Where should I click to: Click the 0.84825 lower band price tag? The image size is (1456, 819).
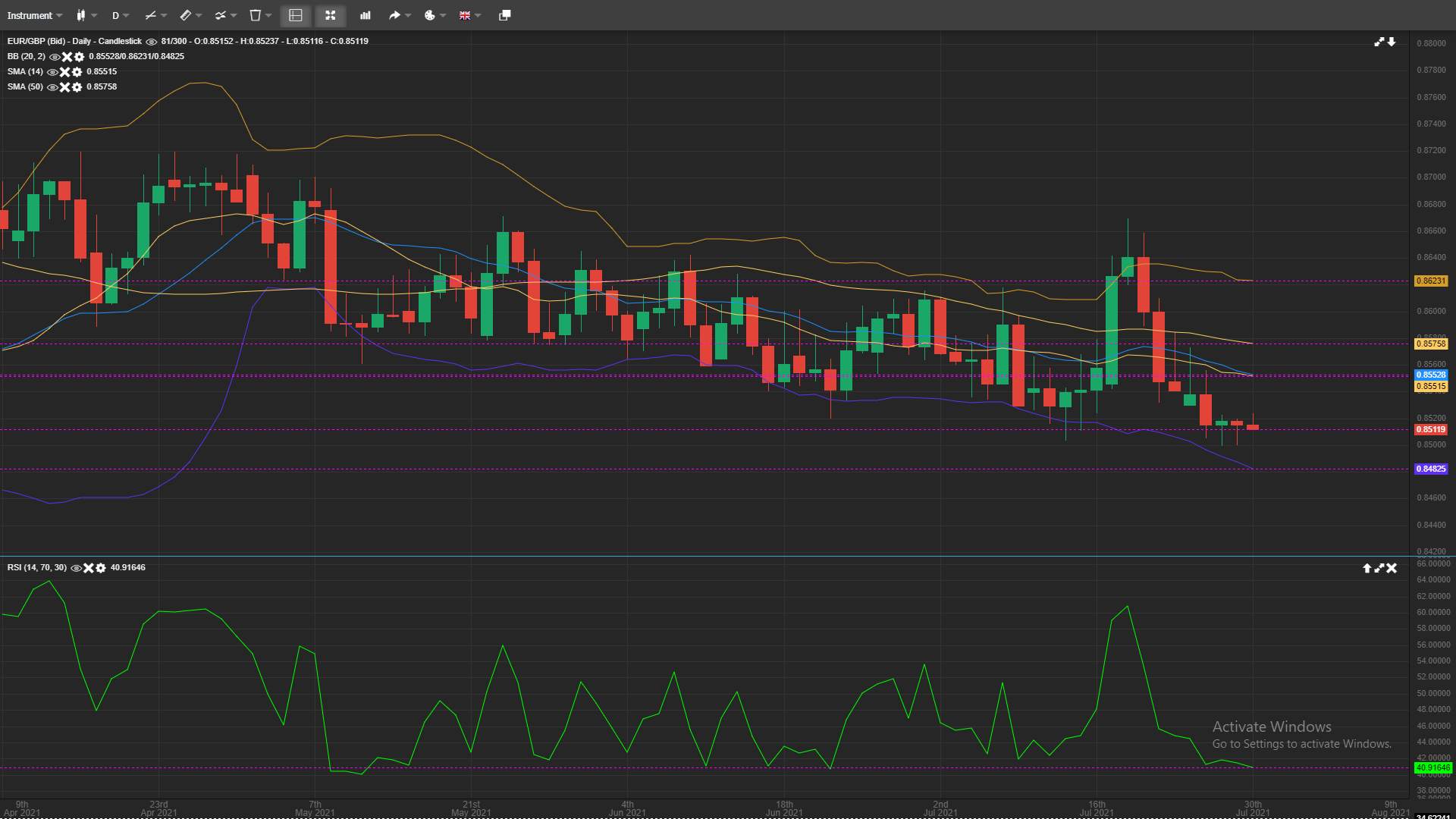pyautogui.click(x=1431, y=469)
